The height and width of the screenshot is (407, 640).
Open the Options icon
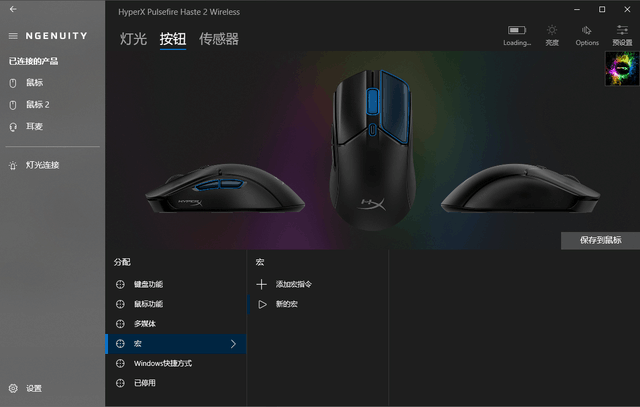[x=587, y=30]
